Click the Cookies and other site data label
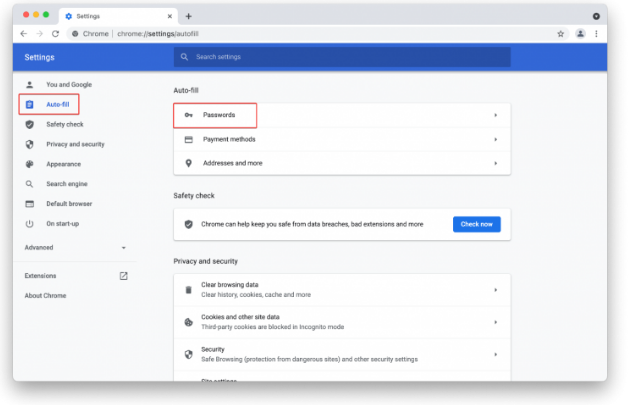 click(x=240, y=317)
